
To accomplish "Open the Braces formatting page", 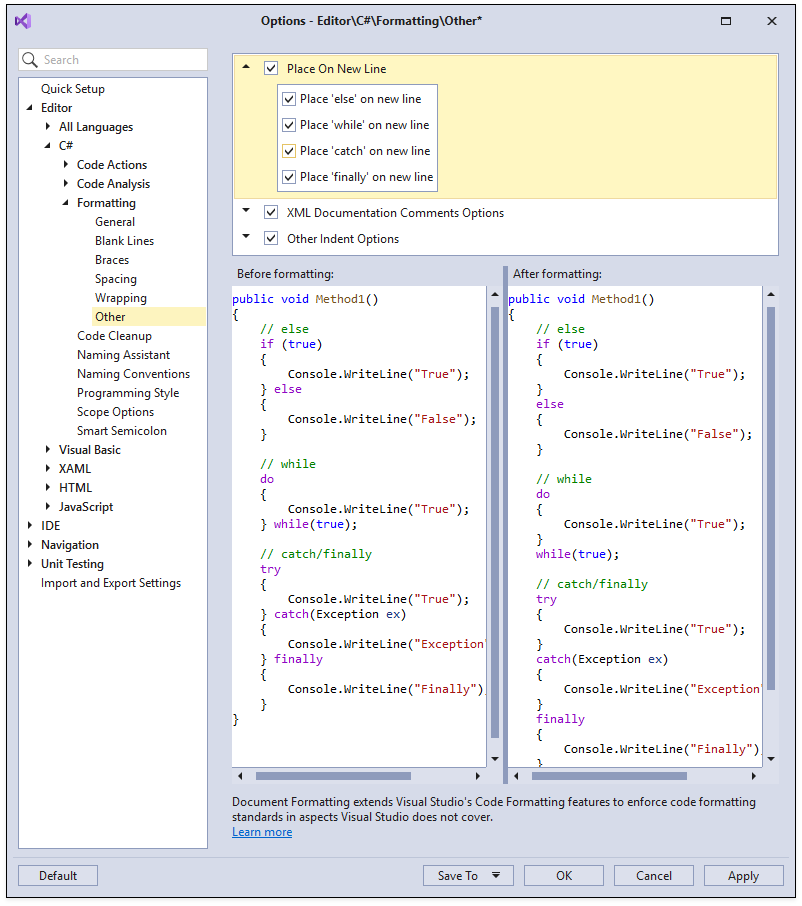I will point(112,260).
